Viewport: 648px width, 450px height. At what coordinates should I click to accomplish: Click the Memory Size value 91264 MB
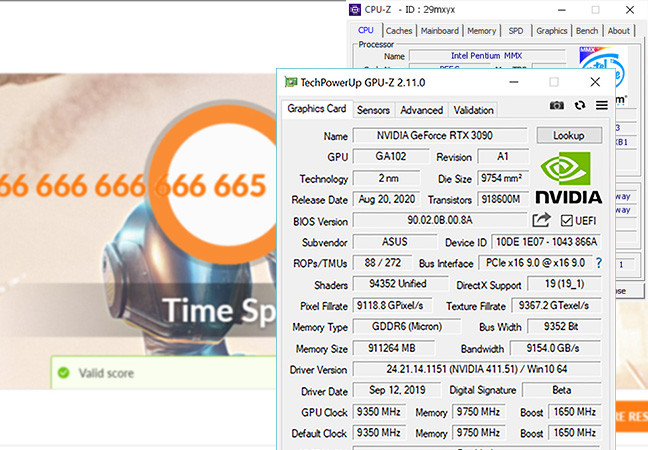coord(394,348)
